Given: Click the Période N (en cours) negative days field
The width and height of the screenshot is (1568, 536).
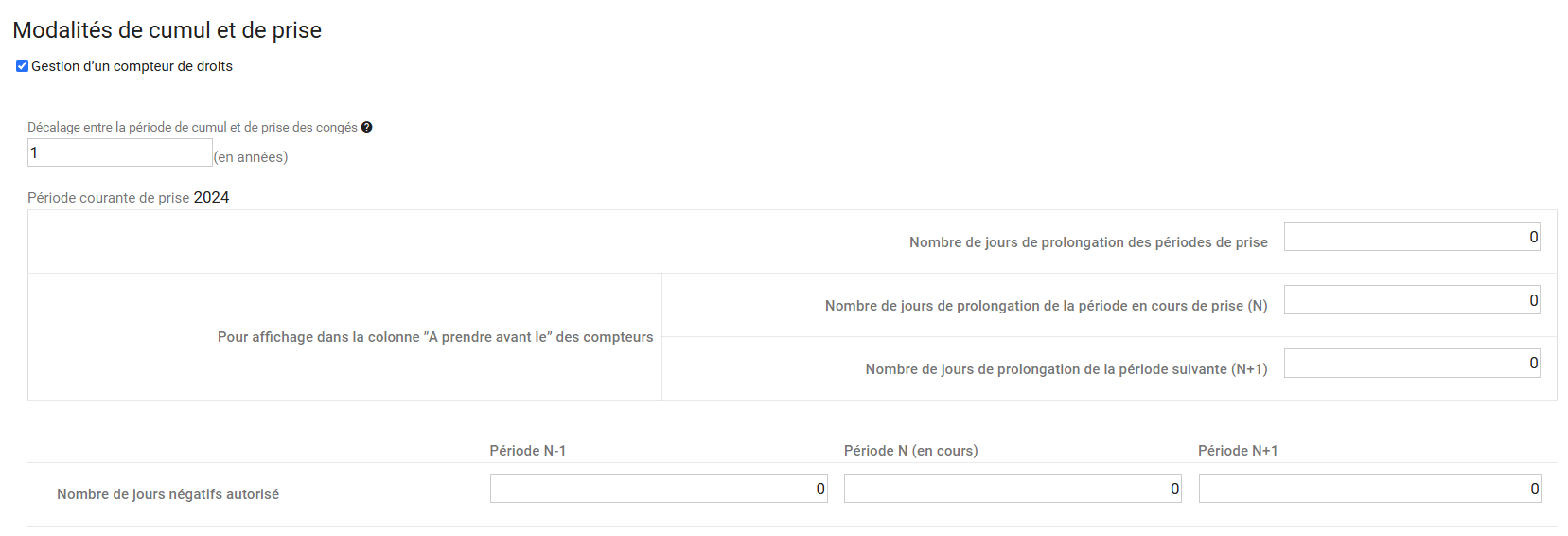Looking at the screenshot, I should [1013, 489].
